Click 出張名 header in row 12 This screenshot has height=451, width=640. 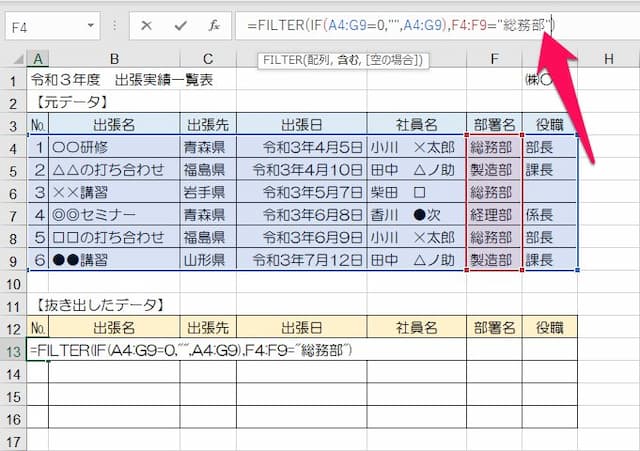114,328
